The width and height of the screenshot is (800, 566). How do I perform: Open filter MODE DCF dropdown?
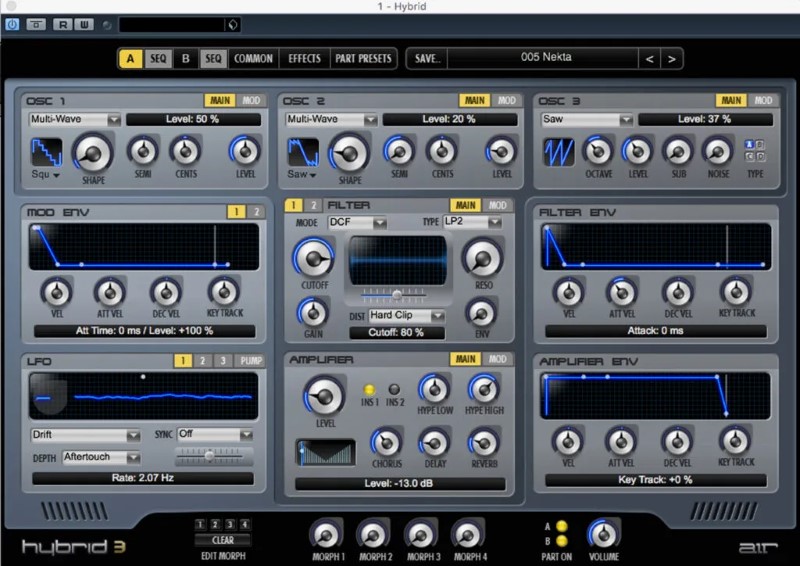point(357,223)
